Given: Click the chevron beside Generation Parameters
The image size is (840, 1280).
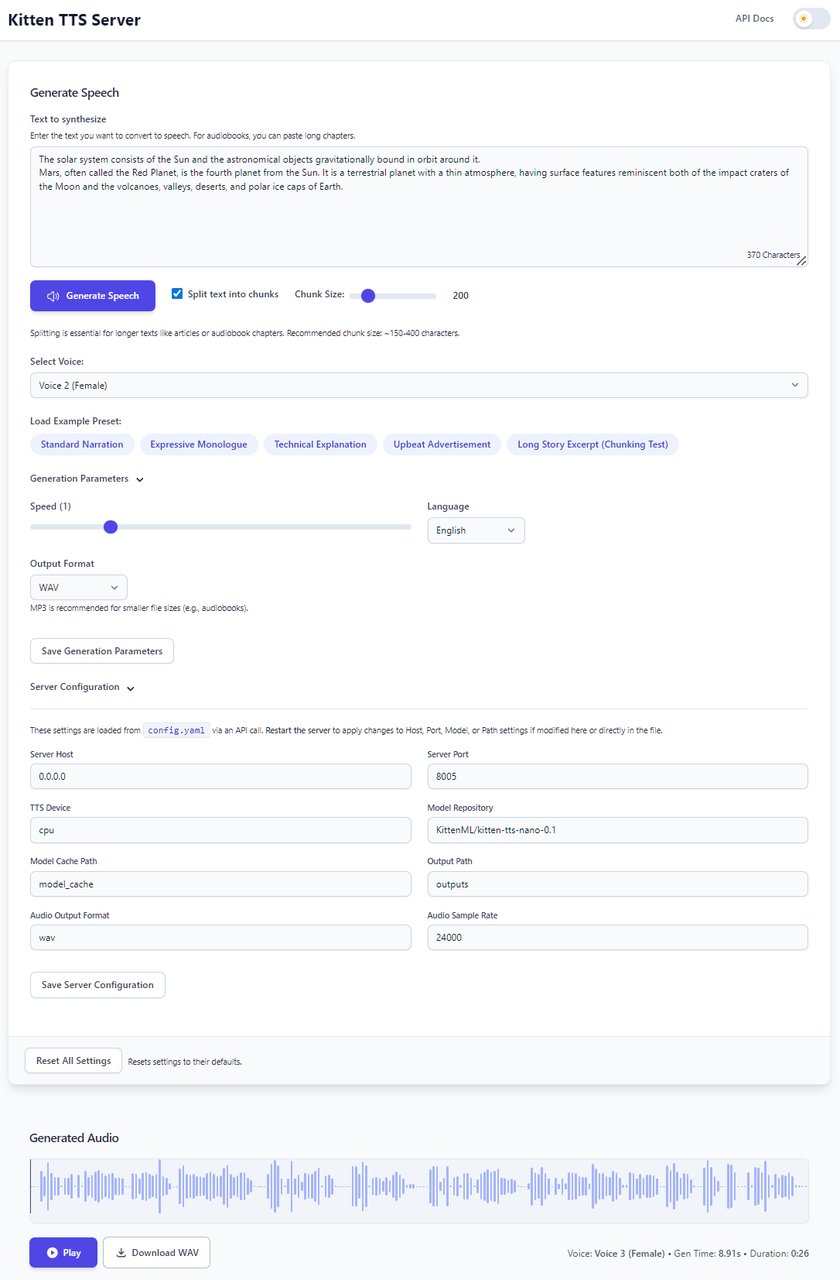Looking at the screenshot, I should pos(139,478).
